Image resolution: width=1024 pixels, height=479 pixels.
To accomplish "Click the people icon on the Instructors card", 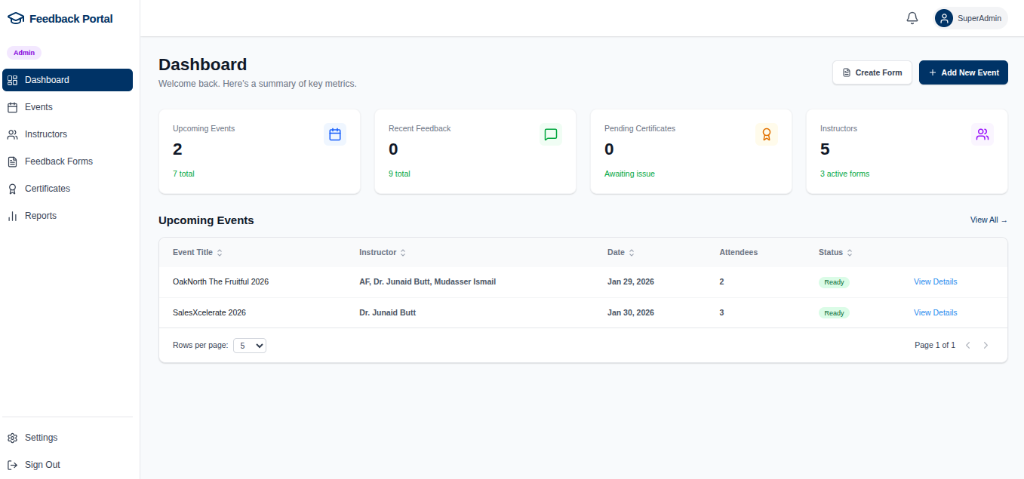I will 982,135.
